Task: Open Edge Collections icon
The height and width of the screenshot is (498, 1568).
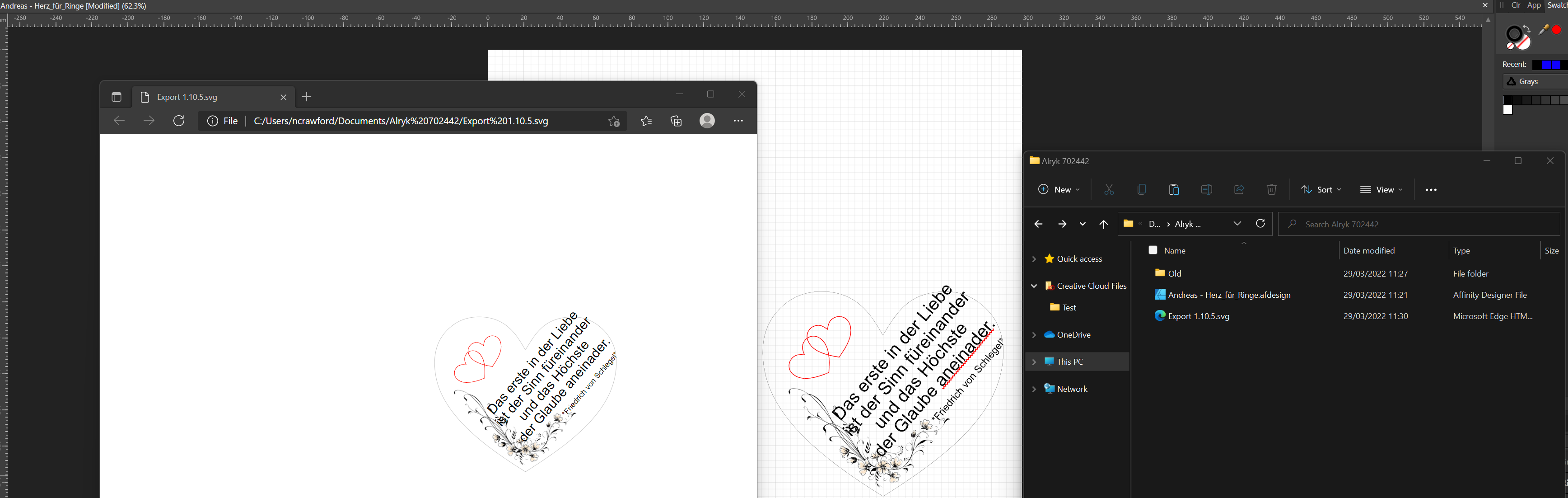Action: pos(676,121)
